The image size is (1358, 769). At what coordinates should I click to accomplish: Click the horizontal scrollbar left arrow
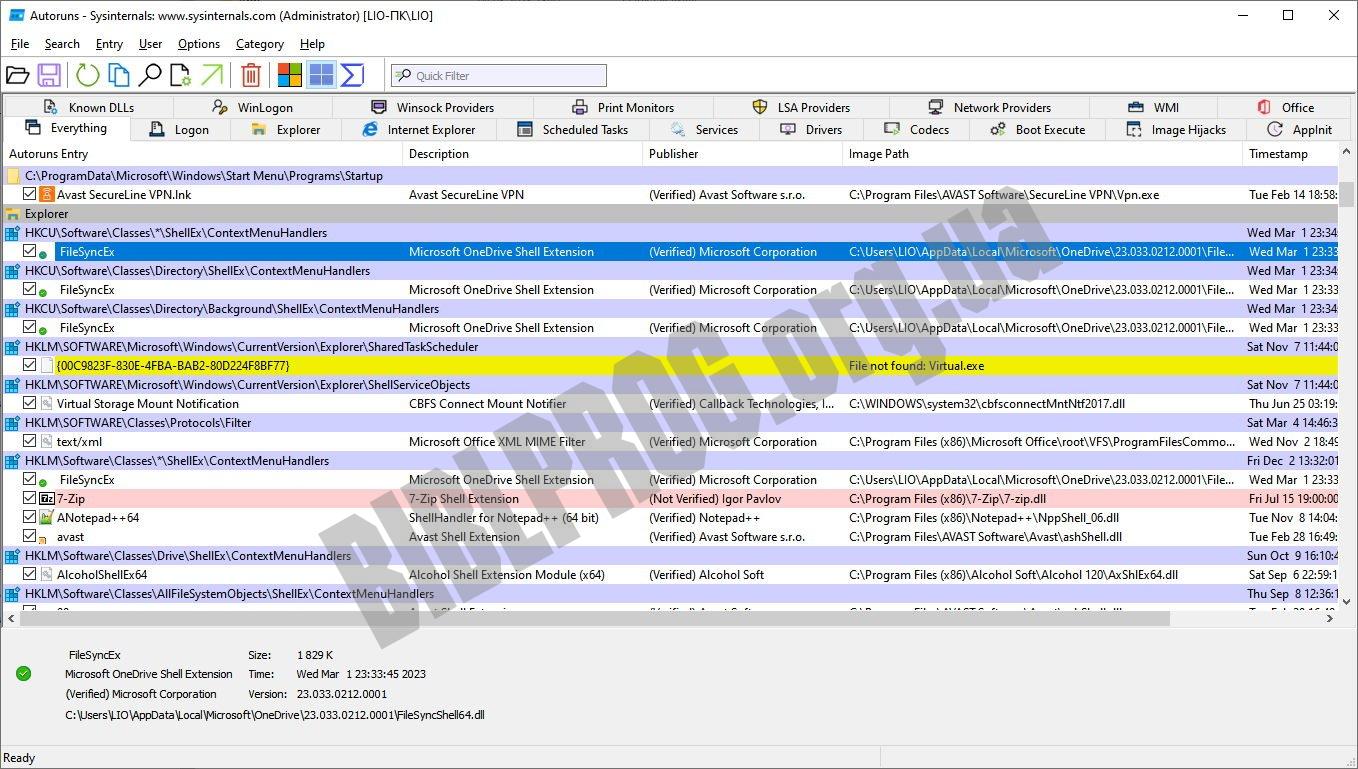coord(11,619)
